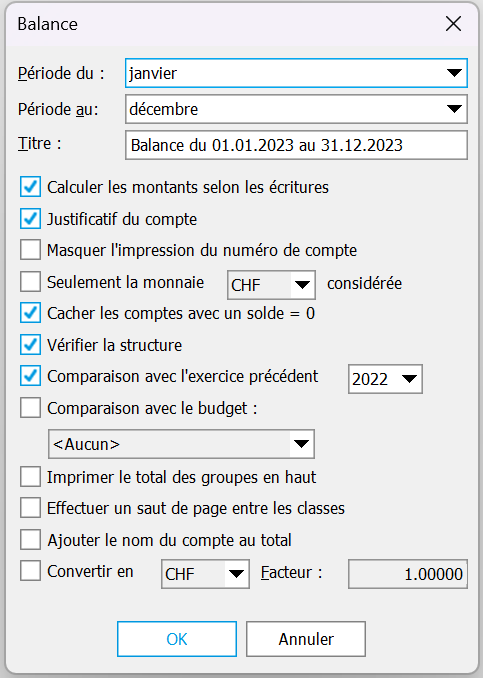Viewport: 483px width, 678px height.
Task: Tick Ajouter le nom du compte au total
Action: (x=30, y=540)
